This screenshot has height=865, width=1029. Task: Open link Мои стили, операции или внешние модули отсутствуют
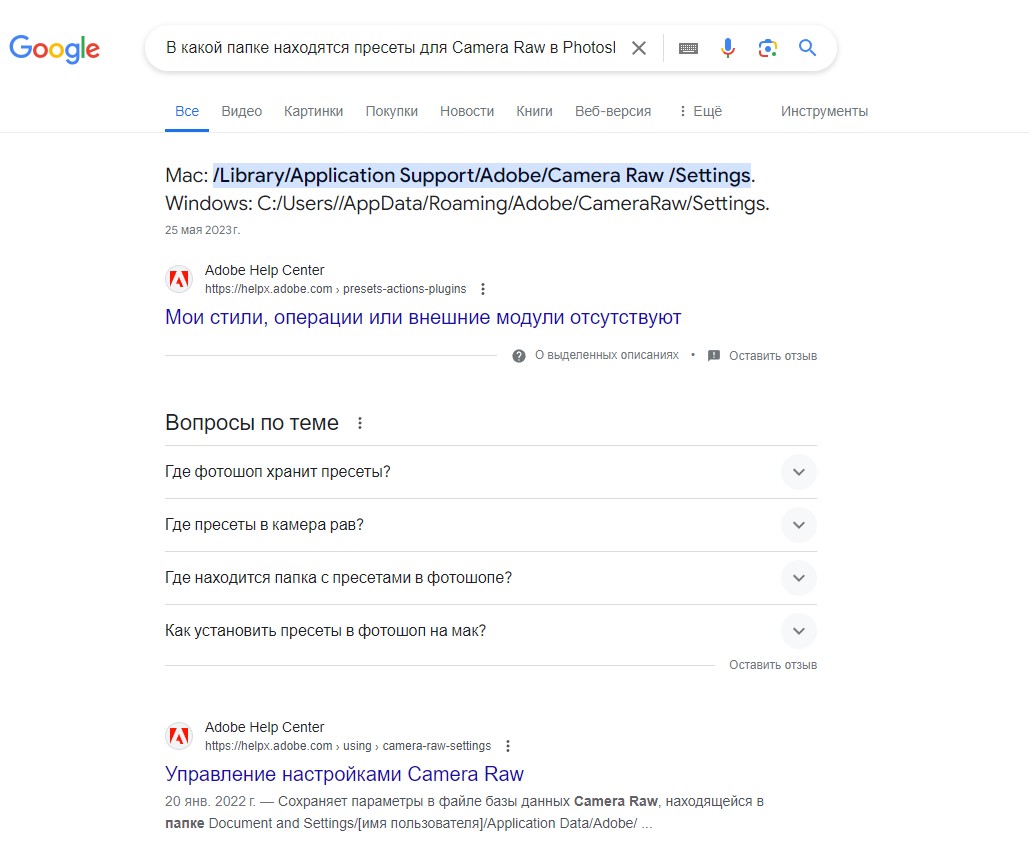tap(423, 317)
